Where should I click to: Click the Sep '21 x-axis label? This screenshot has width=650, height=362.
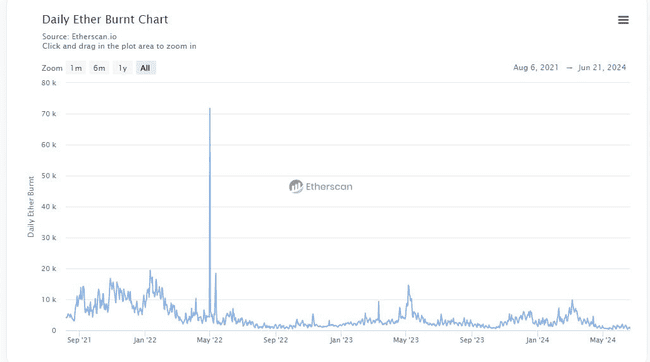point(79,340)
